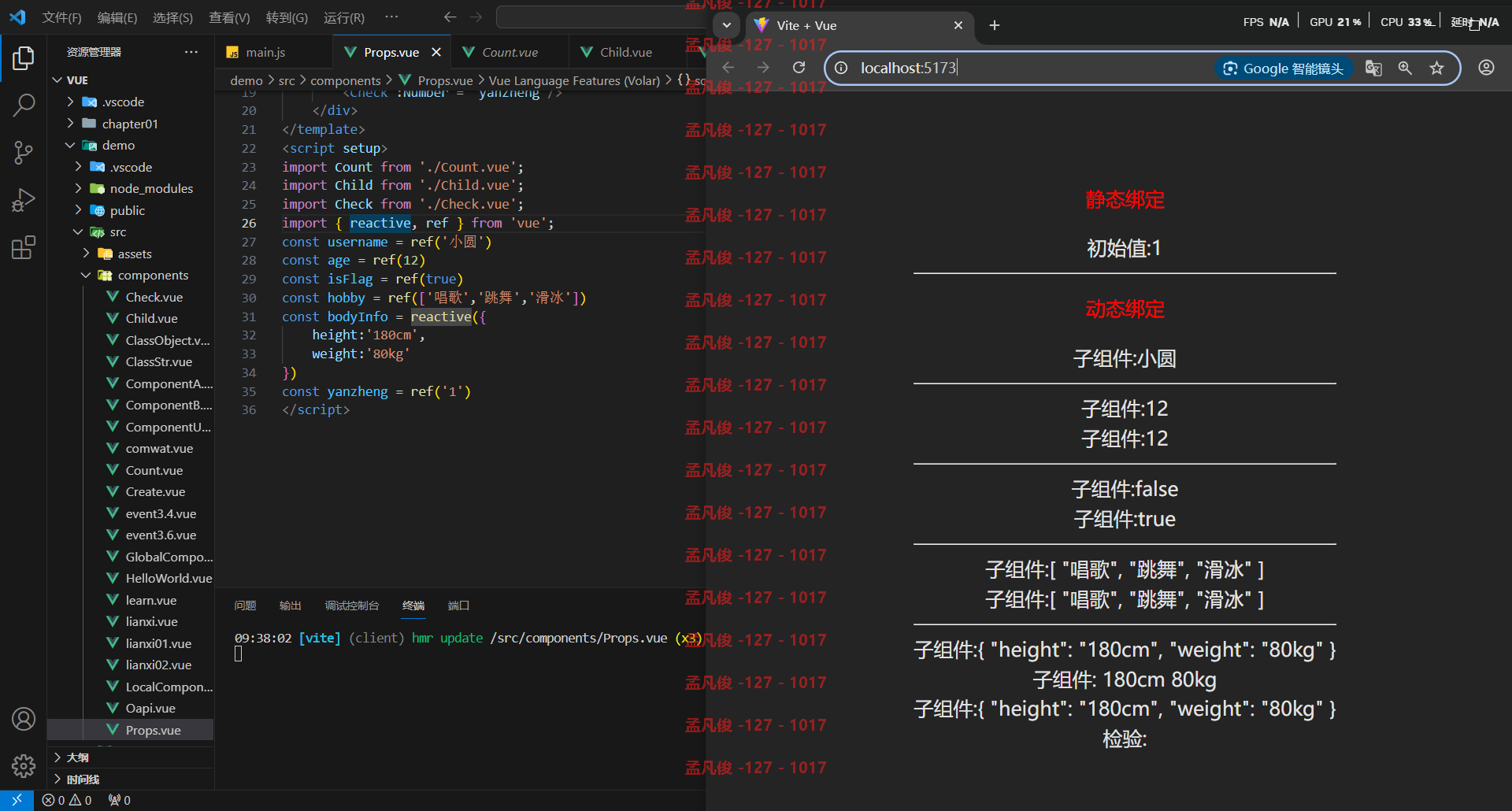The image size is (1512, 811).
Task: Open errors and warnings status indicator
Action: 67,800
